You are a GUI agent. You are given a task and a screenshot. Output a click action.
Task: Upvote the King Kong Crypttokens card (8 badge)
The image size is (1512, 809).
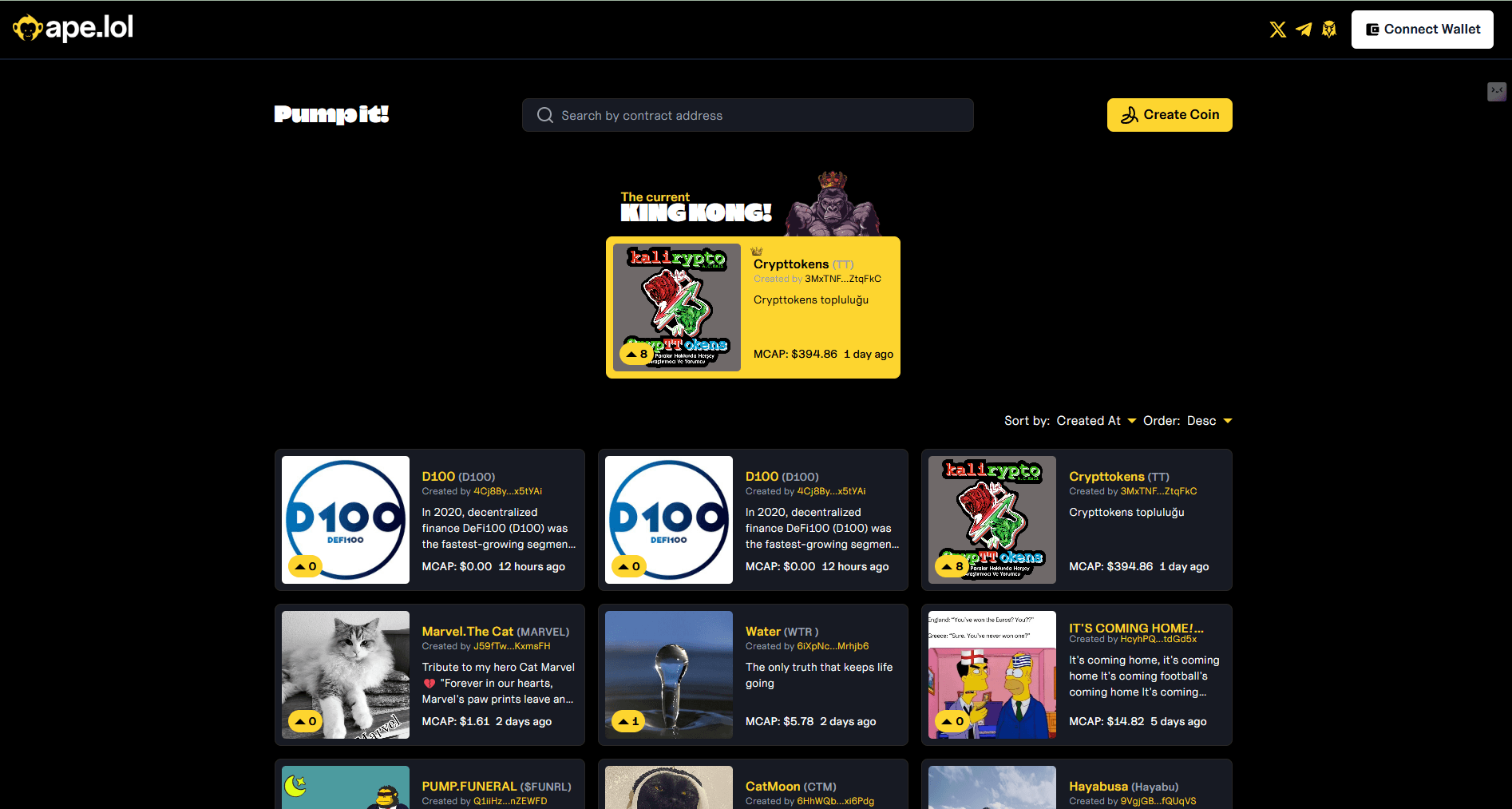[x=636, y=354]
